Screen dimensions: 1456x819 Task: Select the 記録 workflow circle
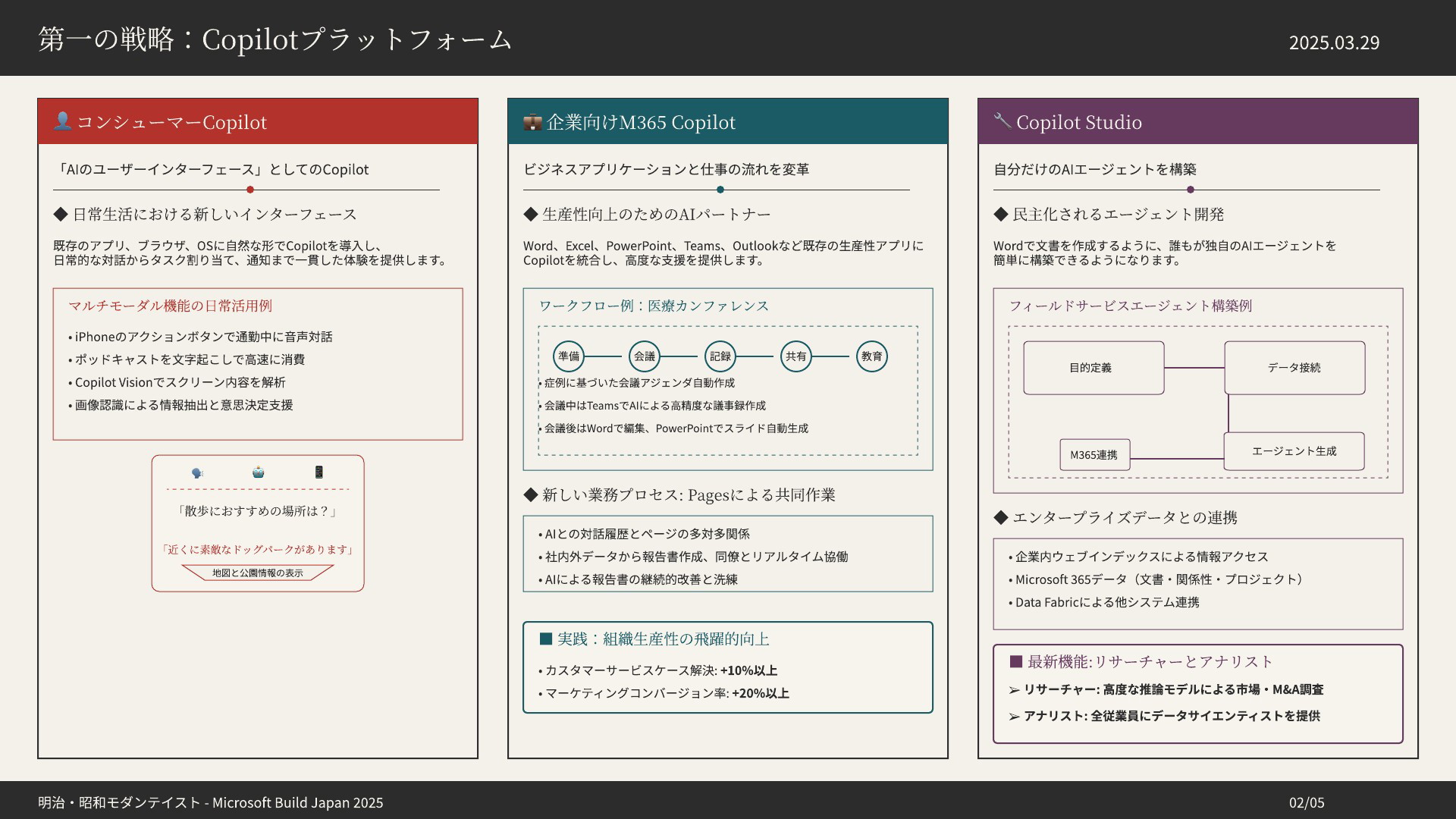coord(720,356)
